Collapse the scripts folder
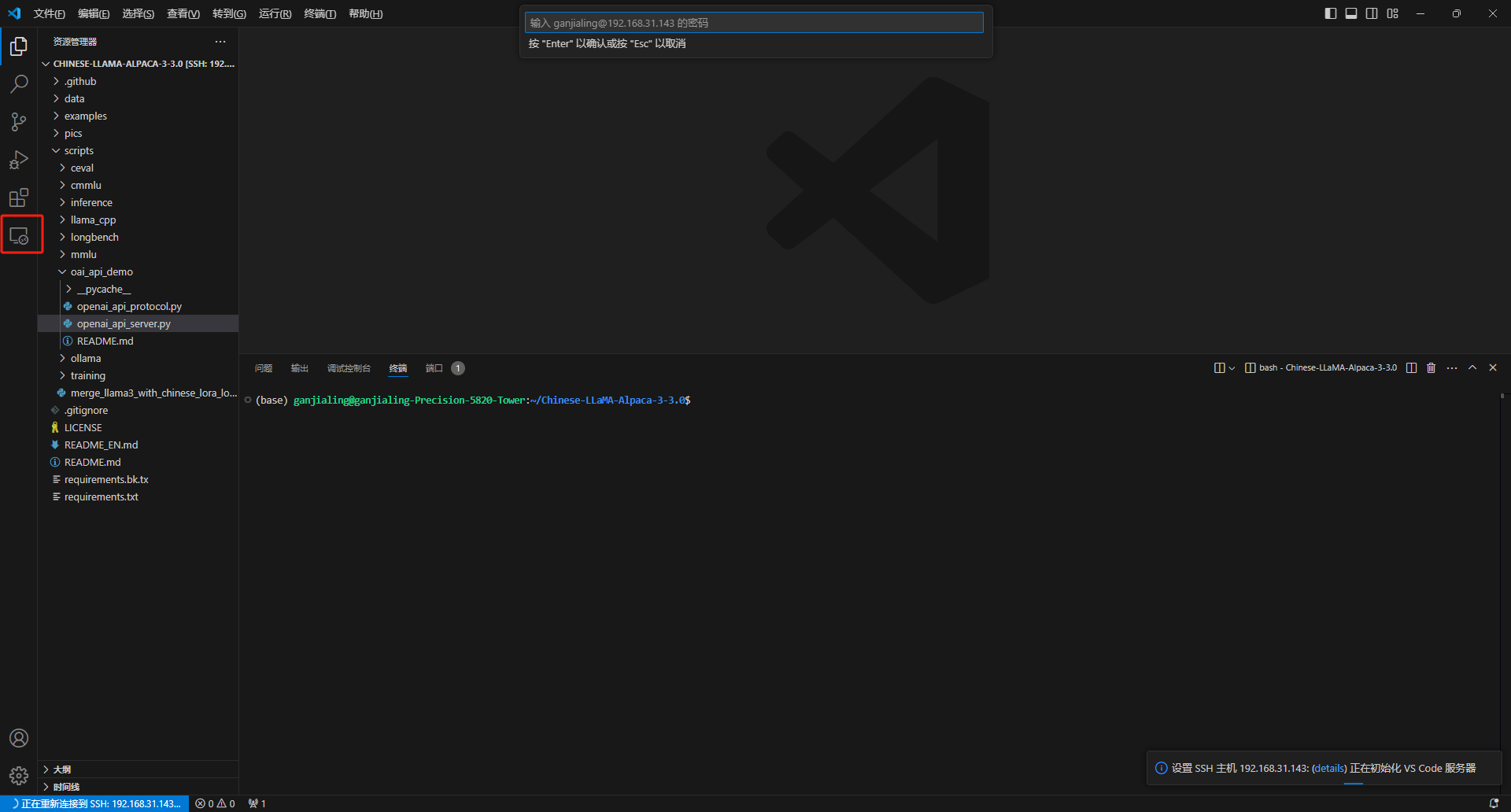The height and width of the screenshot is (812, 1511). (138, 150)
